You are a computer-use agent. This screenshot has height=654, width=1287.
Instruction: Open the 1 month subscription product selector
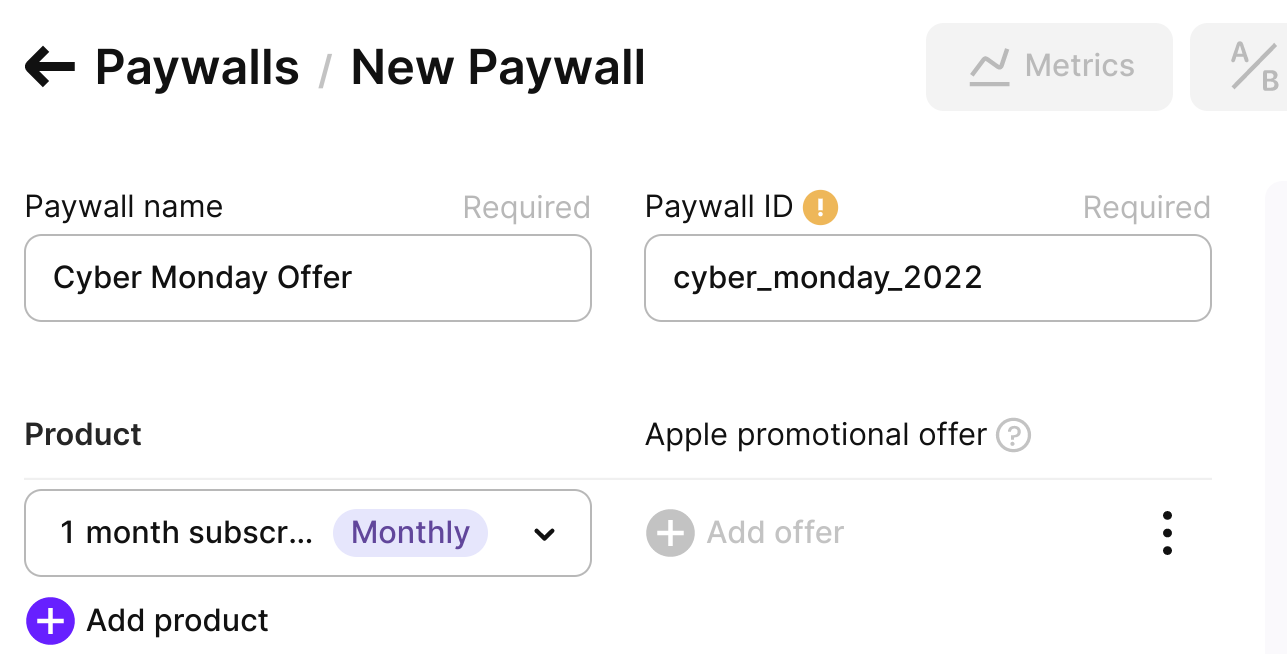point(308,533)
